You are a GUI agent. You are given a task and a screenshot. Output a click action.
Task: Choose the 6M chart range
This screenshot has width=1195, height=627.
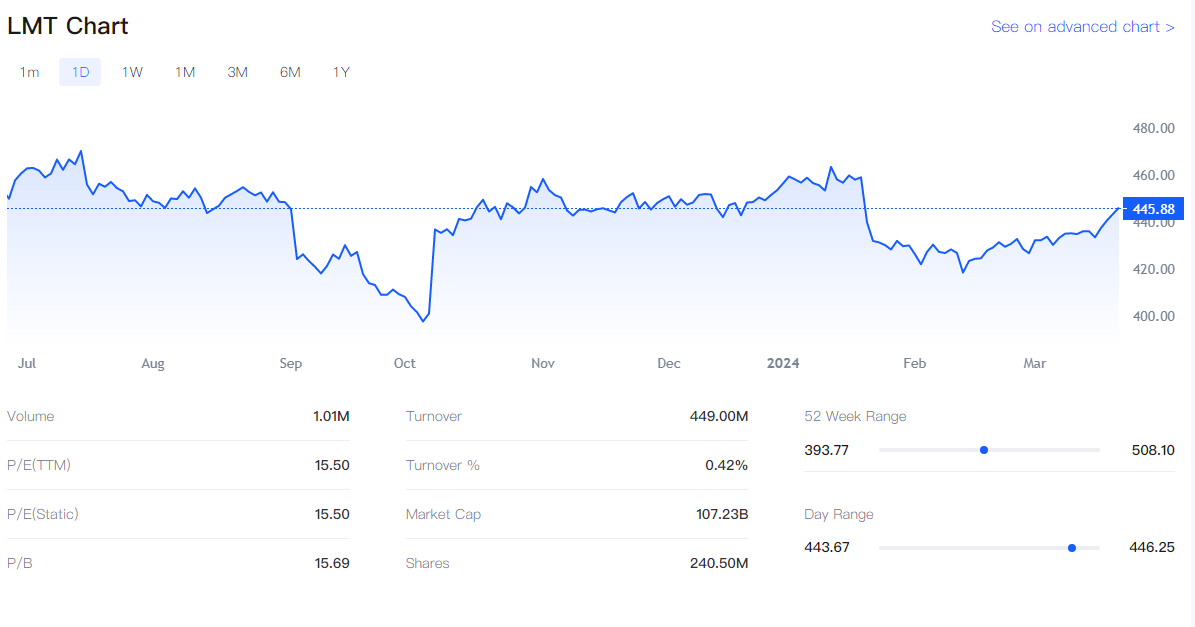290,72
